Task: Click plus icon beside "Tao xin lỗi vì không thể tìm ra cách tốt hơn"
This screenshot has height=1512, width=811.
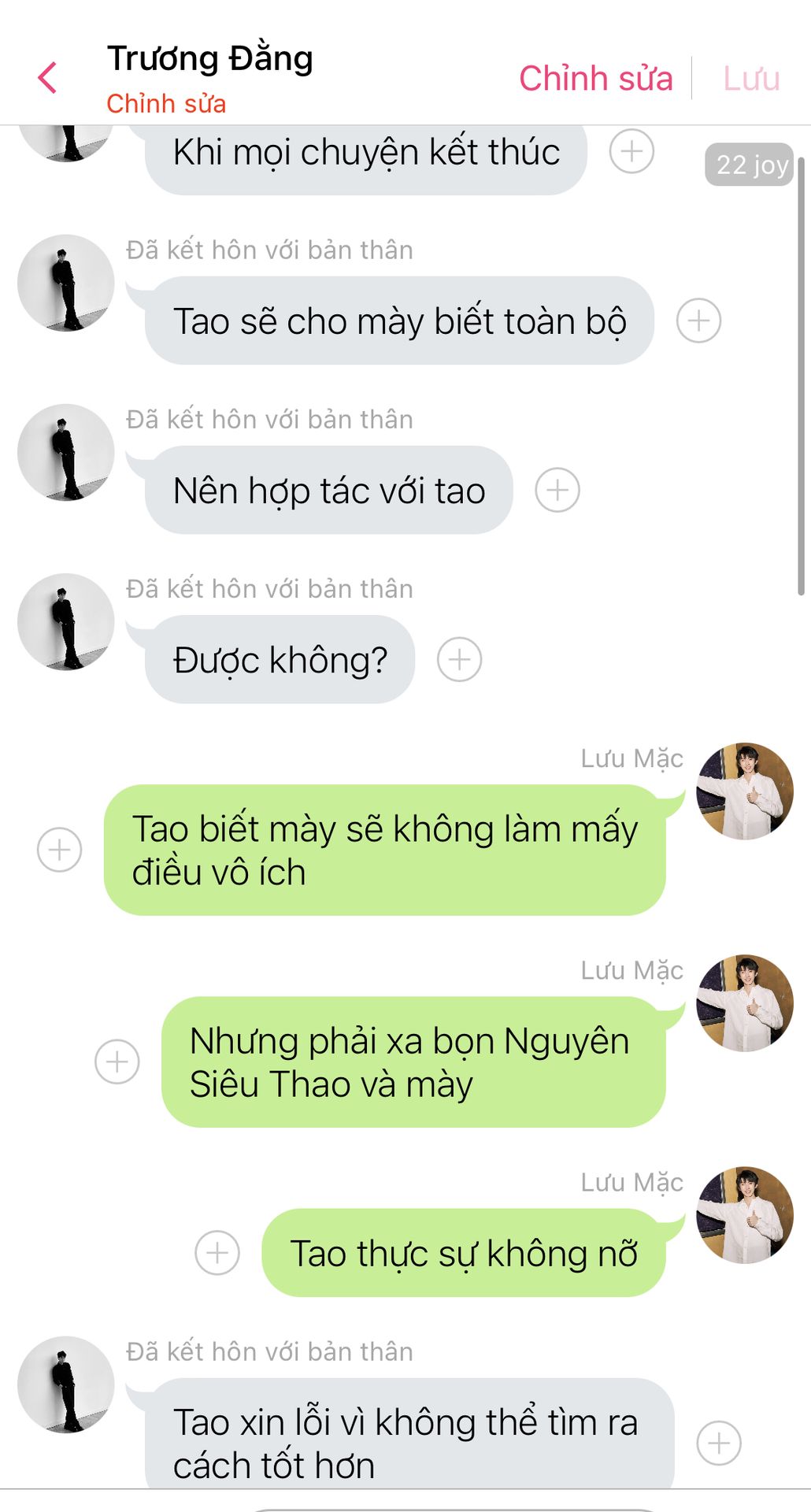Action: point(719,1443)
